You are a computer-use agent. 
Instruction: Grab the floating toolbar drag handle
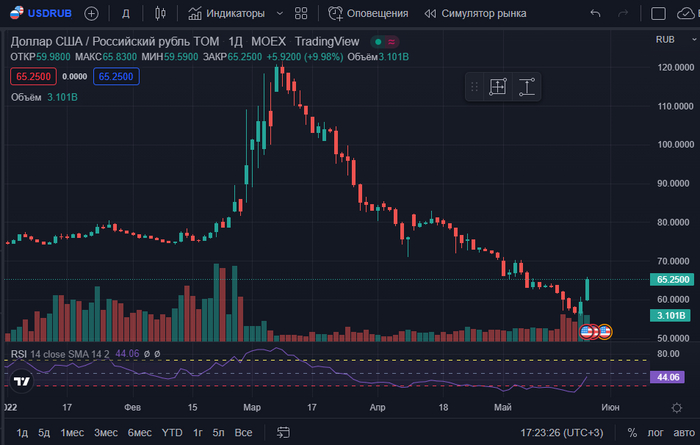[x=475, y=87]
